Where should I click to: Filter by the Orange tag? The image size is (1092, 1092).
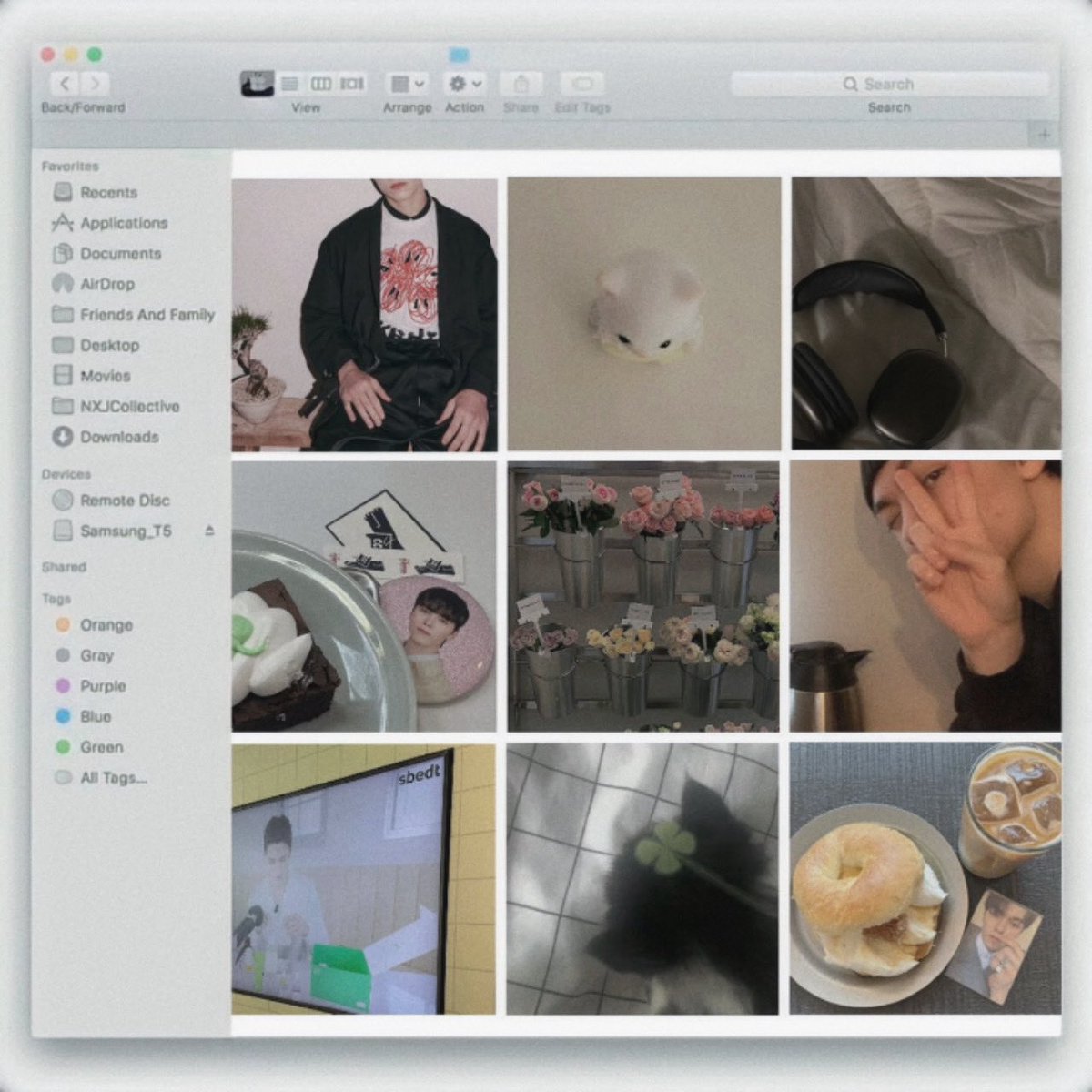pyautogui.click(x=106, y=625)
